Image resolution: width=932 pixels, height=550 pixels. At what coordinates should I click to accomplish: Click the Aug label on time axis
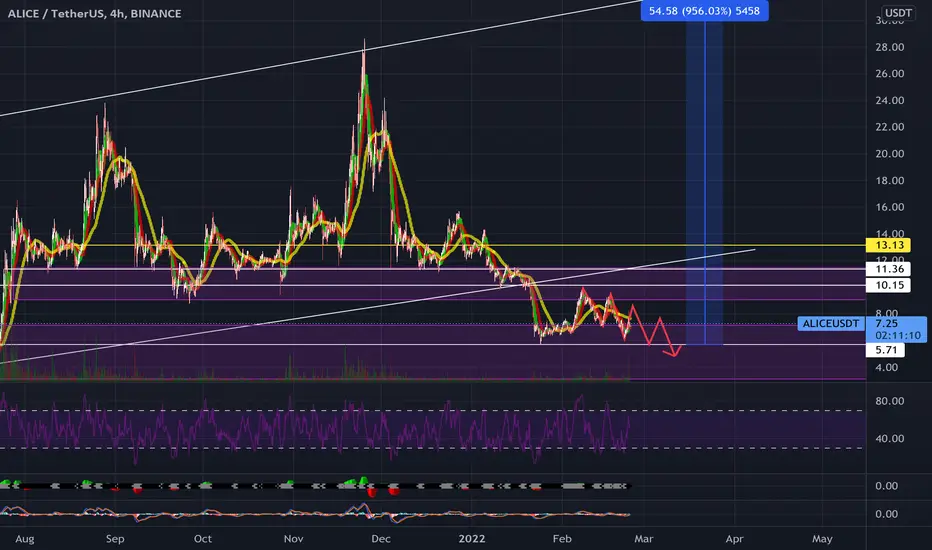(24, 539)
